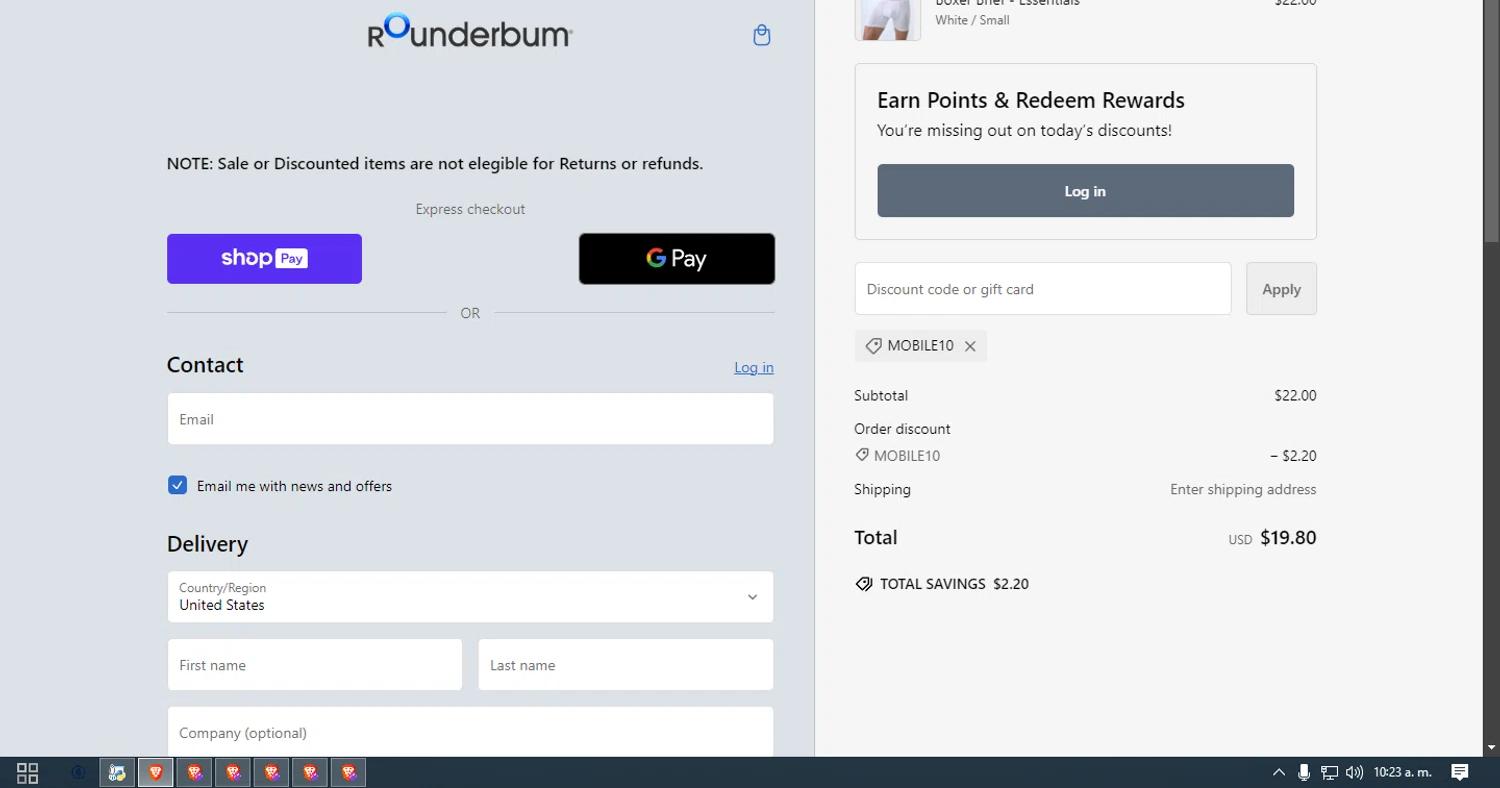Click the tag icon beside Order discount MOBILE10
This screenshot has height=788, width=1500.
pyautogui.click(x=862, y=455)
